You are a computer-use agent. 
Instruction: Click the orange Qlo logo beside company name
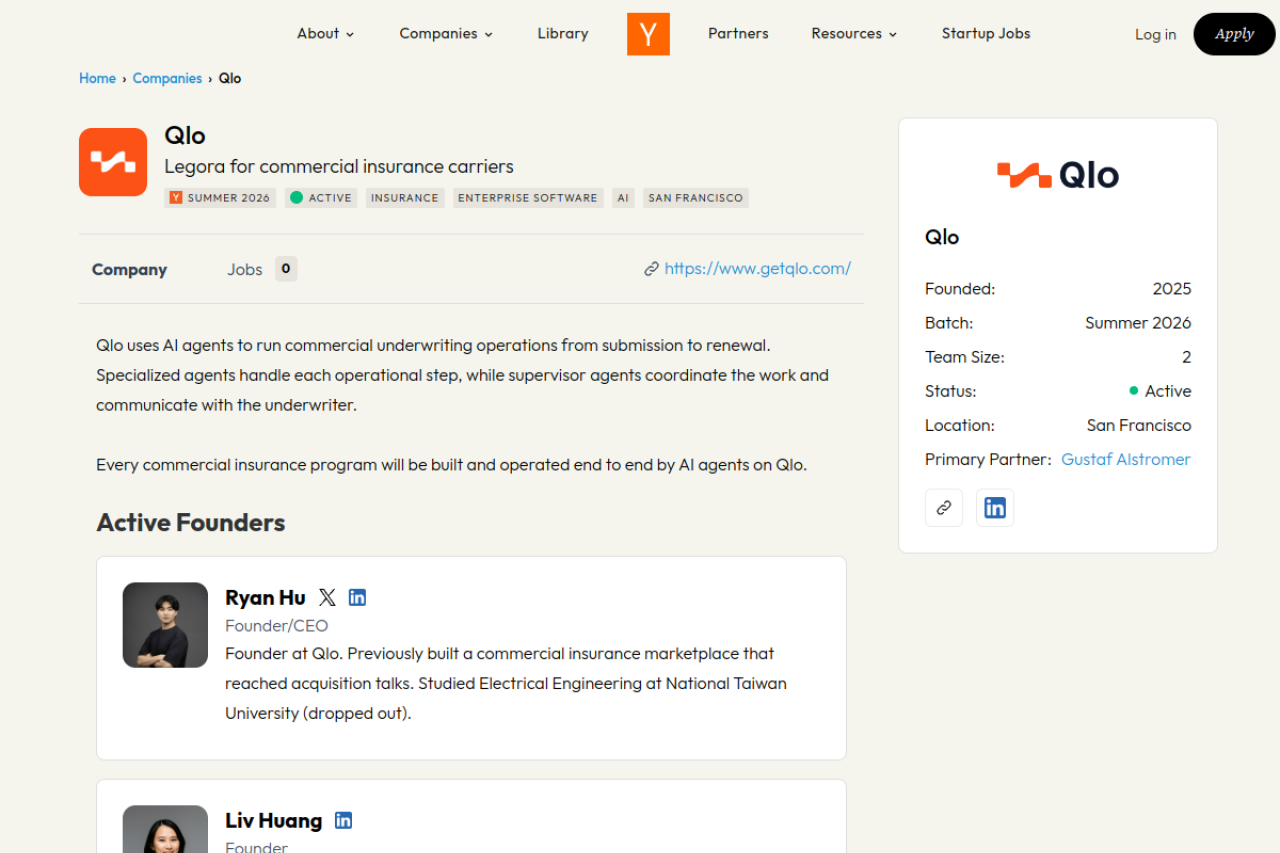point(113,162)
